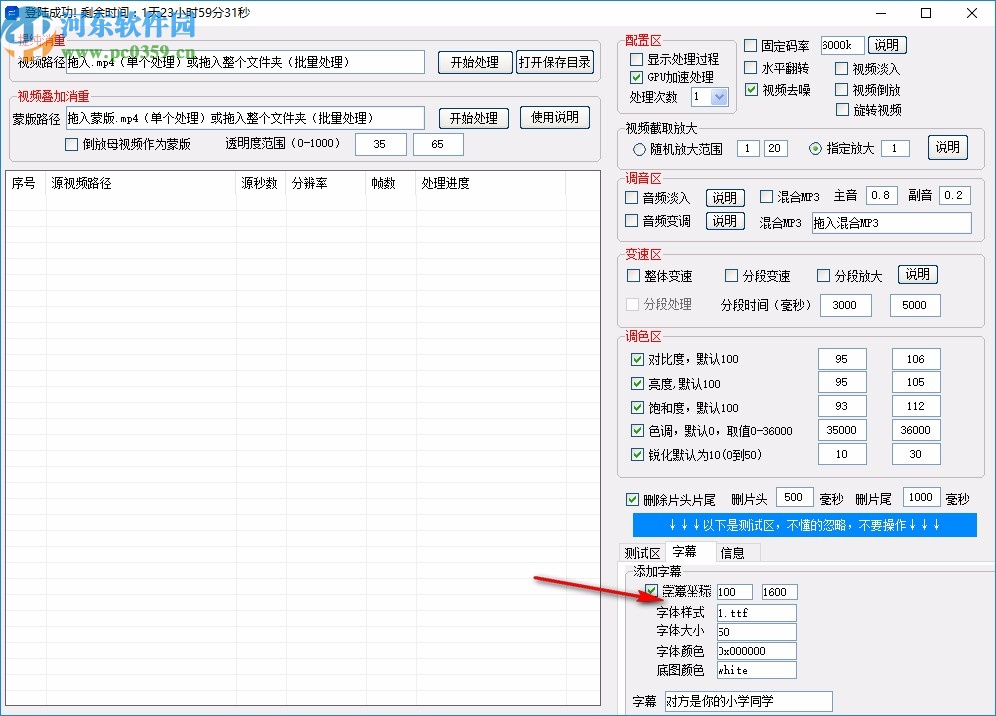This screenshot has width=996, height=716.
Task: Enable the 整体变速 speed option
Action: click(633, 275)
